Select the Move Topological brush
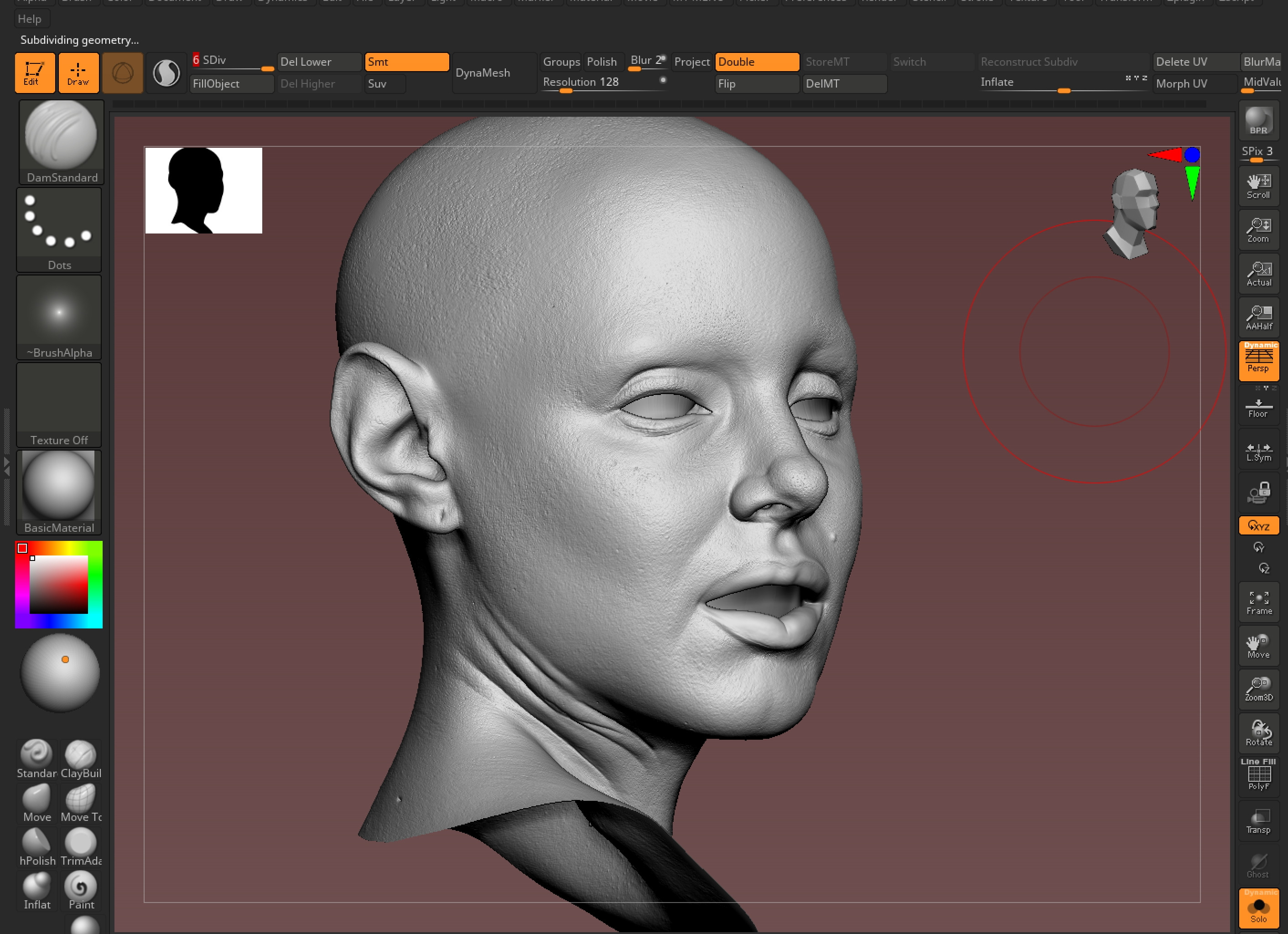This screenshot has height=934, width=1288. click(x=81, y=803)
